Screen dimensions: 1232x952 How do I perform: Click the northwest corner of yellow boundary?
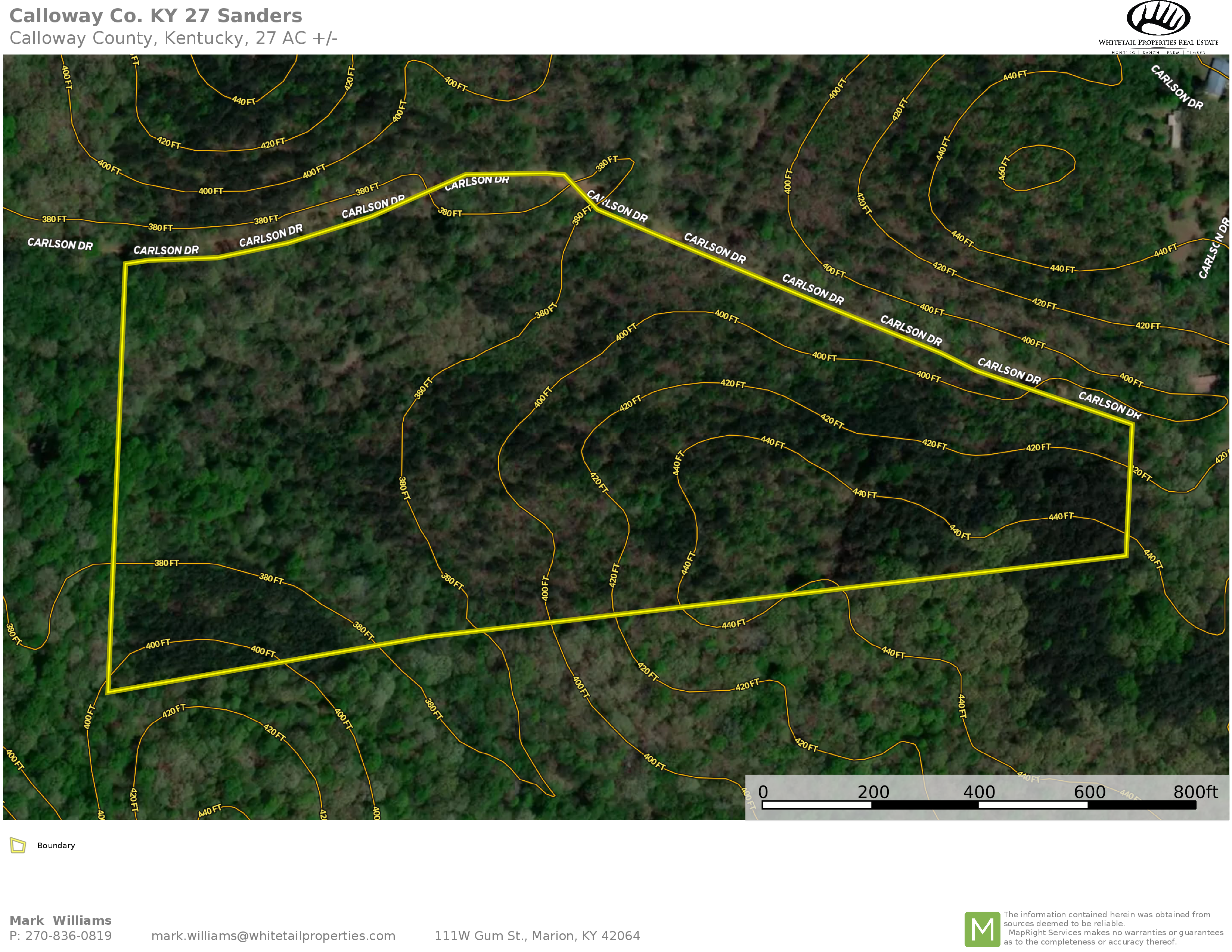125,263
